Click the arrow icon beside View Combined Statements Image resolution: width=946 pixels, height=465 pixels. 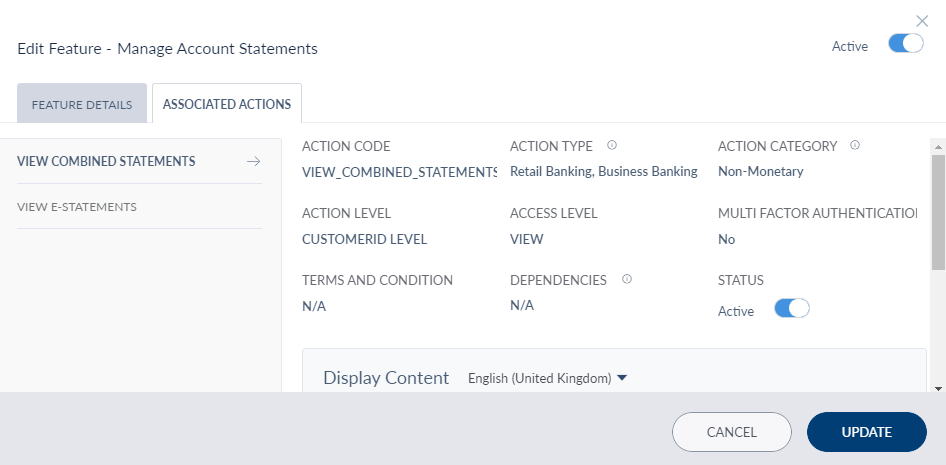tap(253, 162)
